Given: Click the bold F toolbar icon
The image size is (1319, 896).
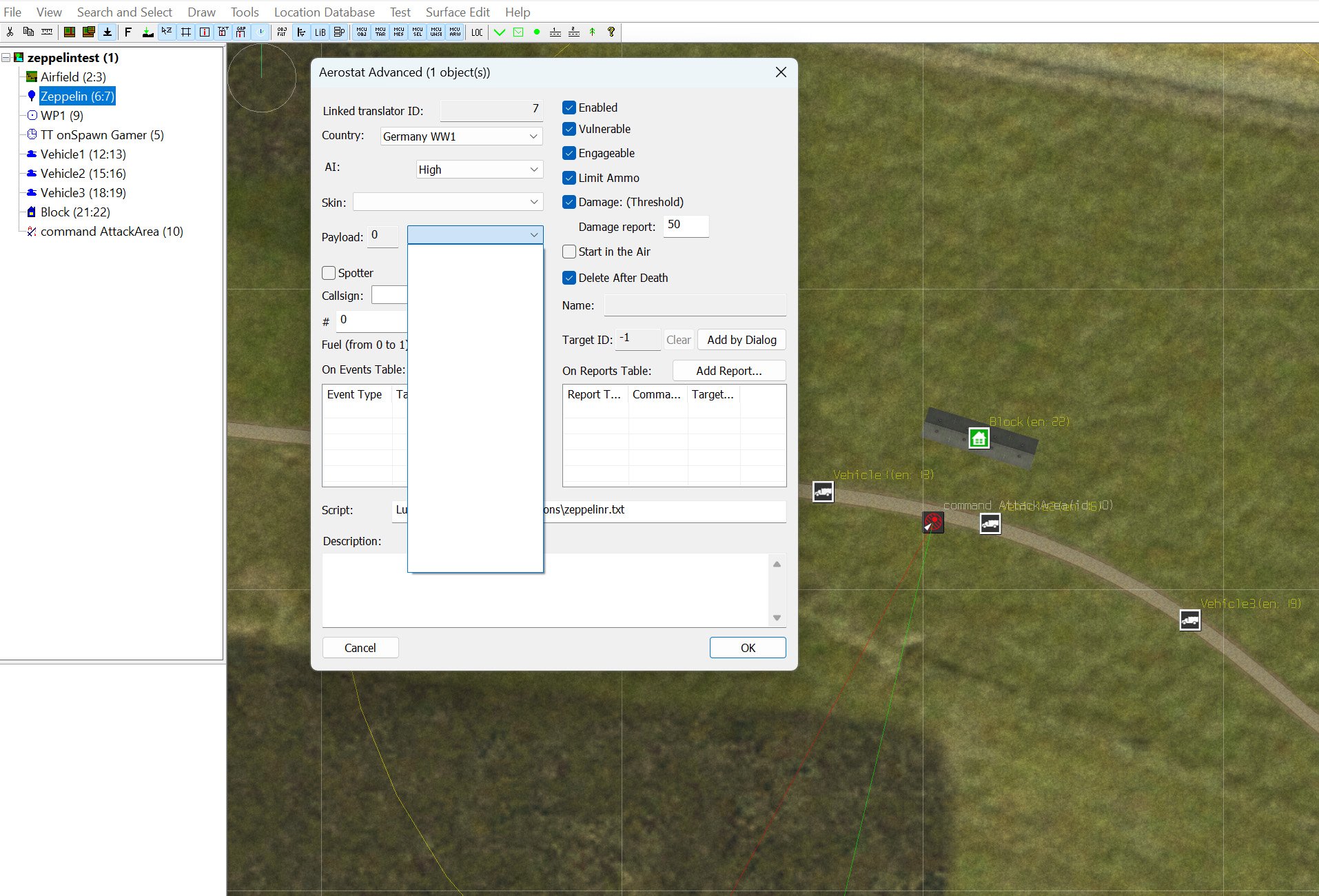Looking at the screenshot, I should click(x=128, y=32).
